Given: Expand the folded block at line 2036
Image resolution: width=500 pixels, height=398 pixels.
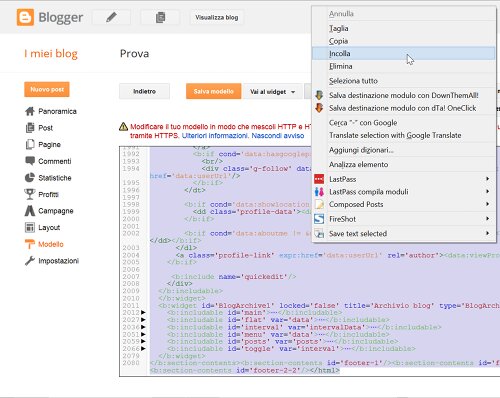Looking at the screenshot, I should coord(143,327).
